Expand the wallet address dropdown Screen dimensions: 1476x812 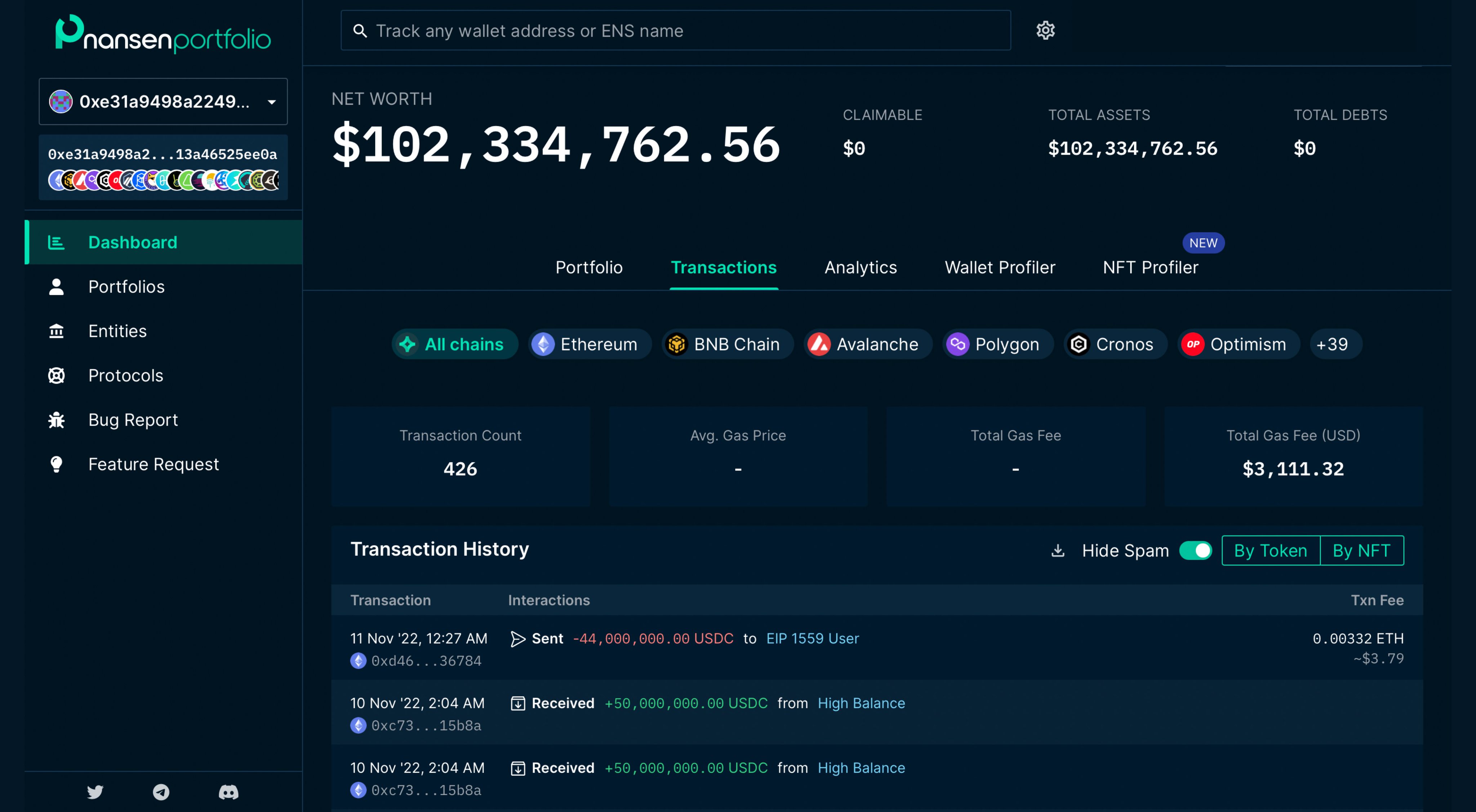coord(271,102)
